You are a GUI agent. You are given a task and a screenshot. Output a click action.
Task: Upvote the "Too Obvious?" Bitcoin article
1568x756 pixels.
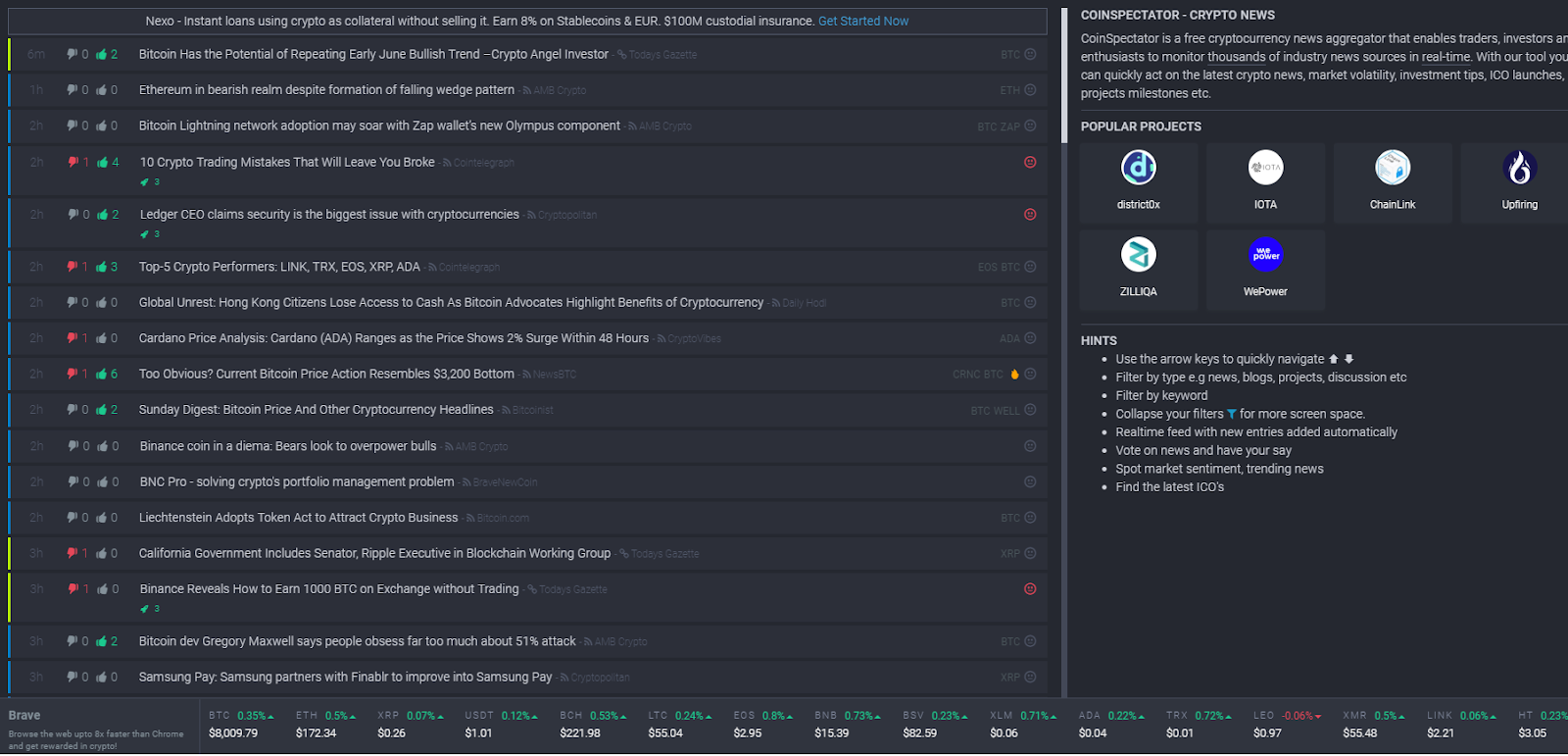coord(102,375)
